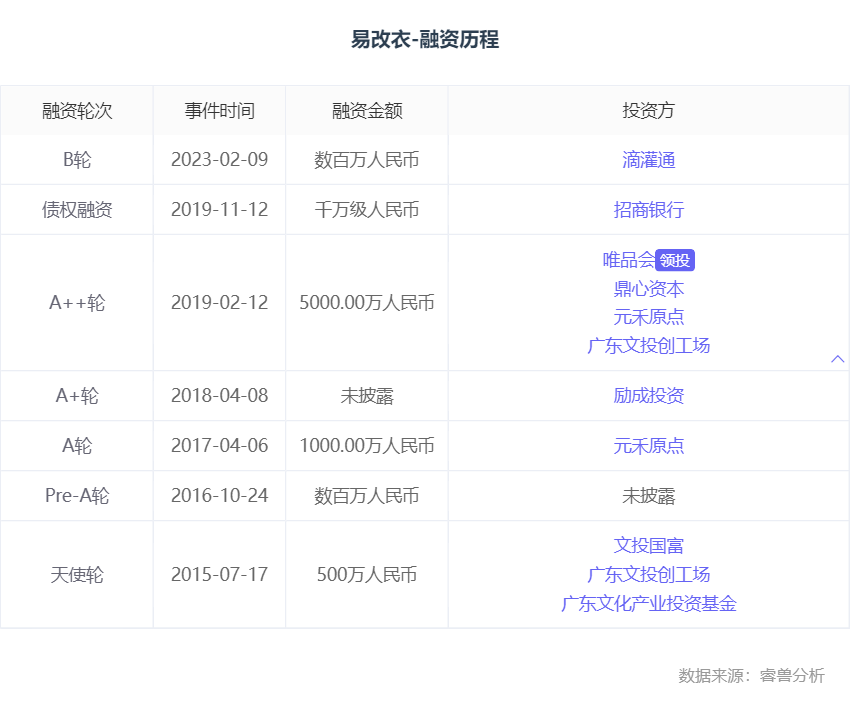Image resolution: width=850 pixels, height=720 pixels.
Task: Click the 1000.00万人民币 amount
Action: pyautogui.click(x=367, y=446)
